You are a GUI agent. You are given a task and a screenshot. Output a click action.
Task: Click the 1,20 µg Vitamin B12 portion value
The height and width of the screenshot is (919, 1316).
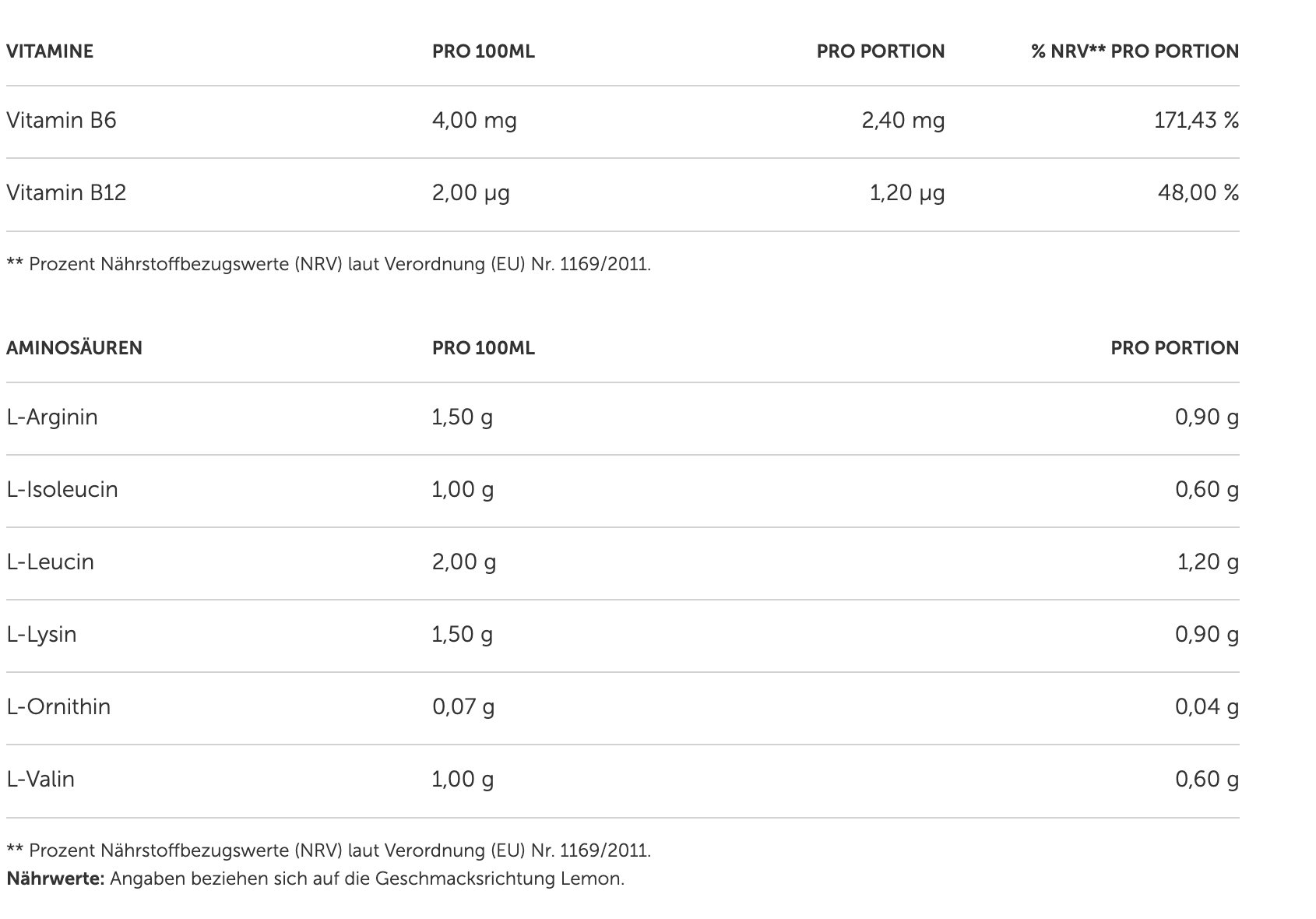coord(906,192)
